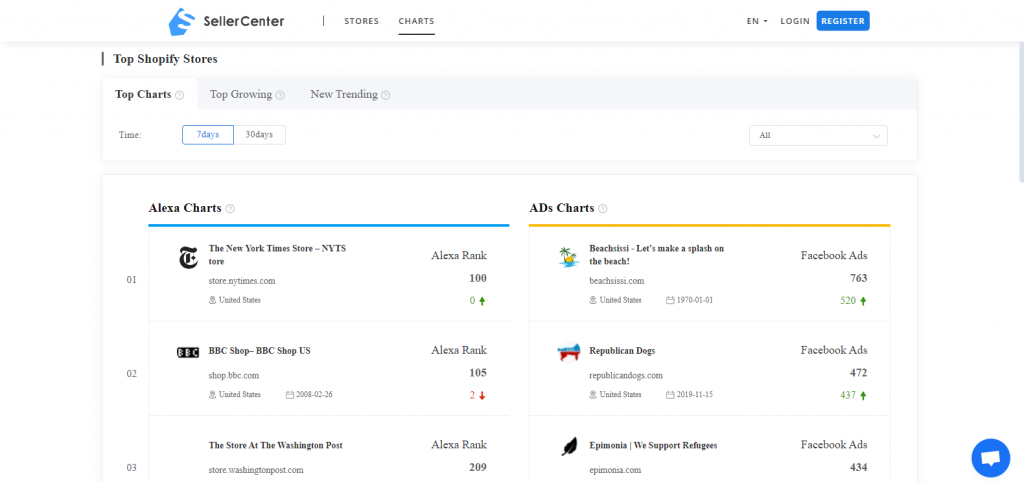Click the help icon next to Alexa Charts
Image resolution: width=1024 pixels, height=482 pixels.
pos(230,209)
